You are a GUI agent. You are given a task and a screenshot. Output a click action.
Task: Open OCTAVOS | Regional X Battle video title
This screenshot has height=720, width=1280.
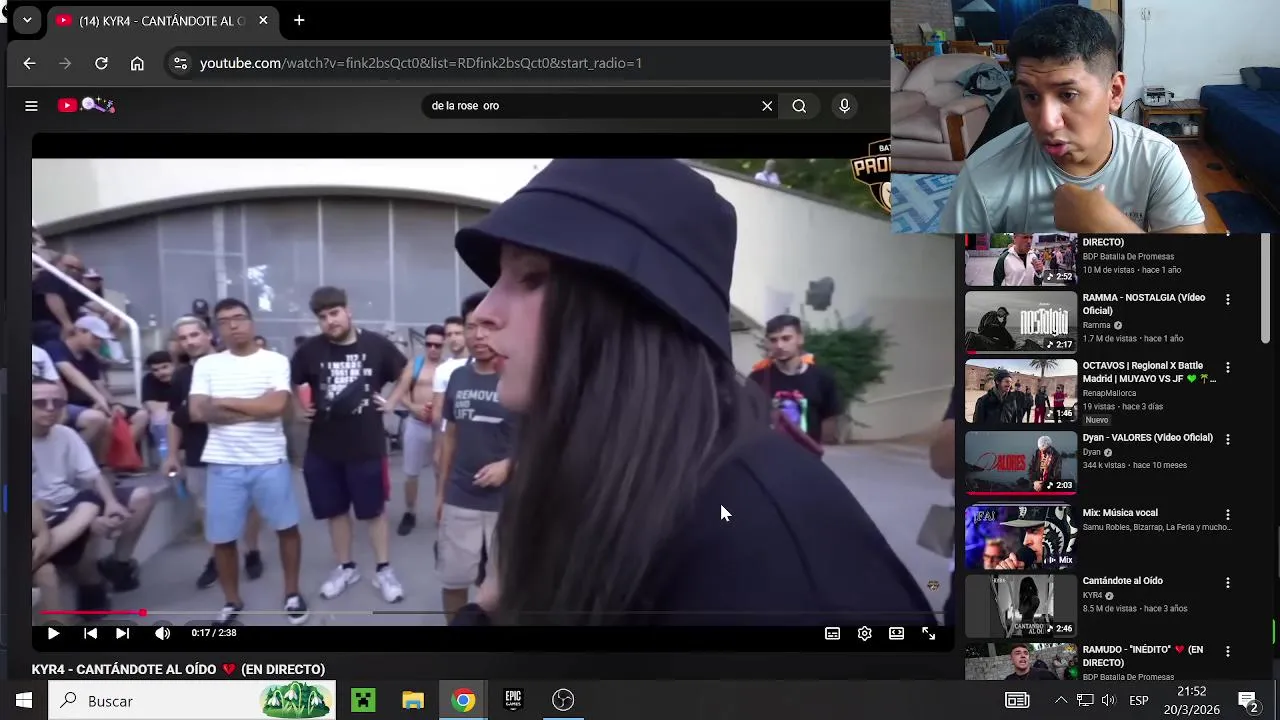[x=1149, y=372]
